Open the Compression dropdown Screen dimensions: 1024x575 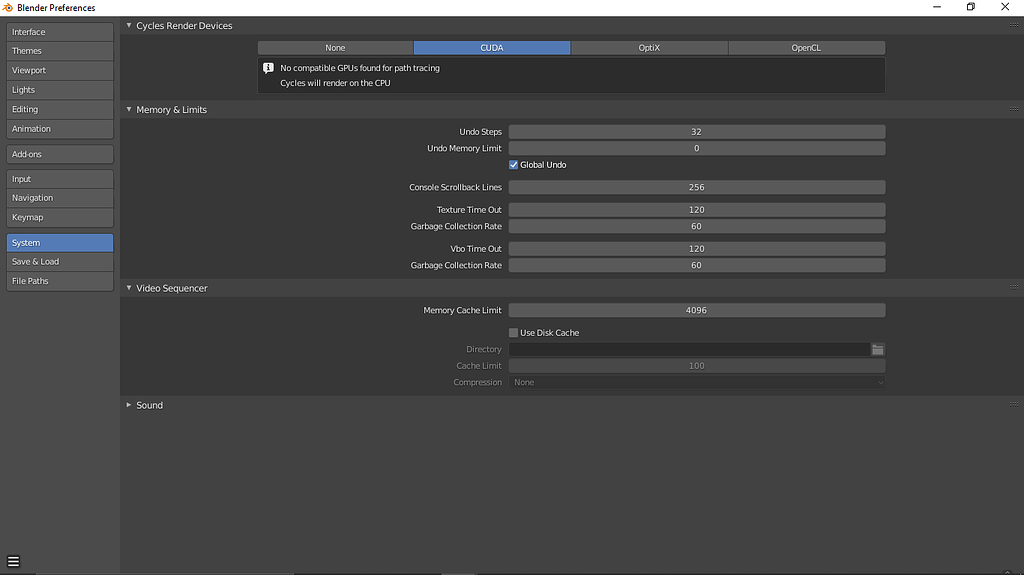click(x=697, y=382)
